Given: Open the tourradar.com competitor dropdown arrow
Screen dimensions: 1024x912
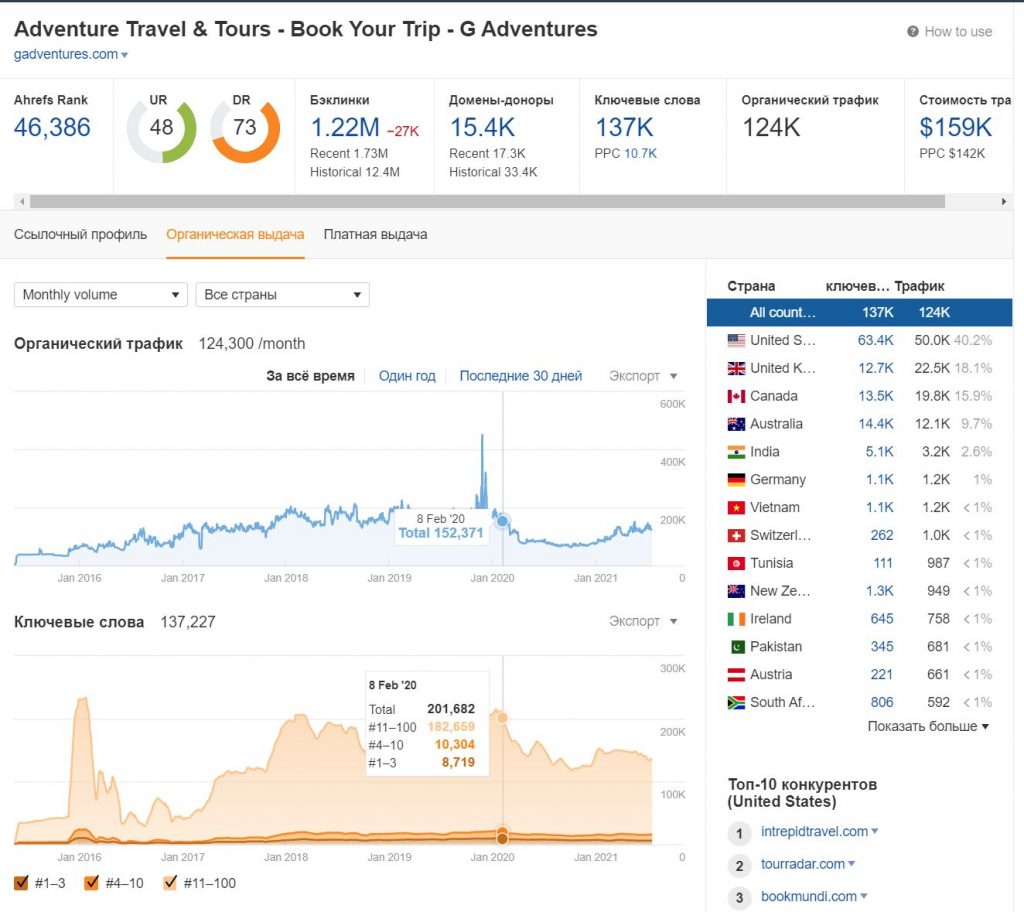Looking at the screenshot, I should [851, 864].
